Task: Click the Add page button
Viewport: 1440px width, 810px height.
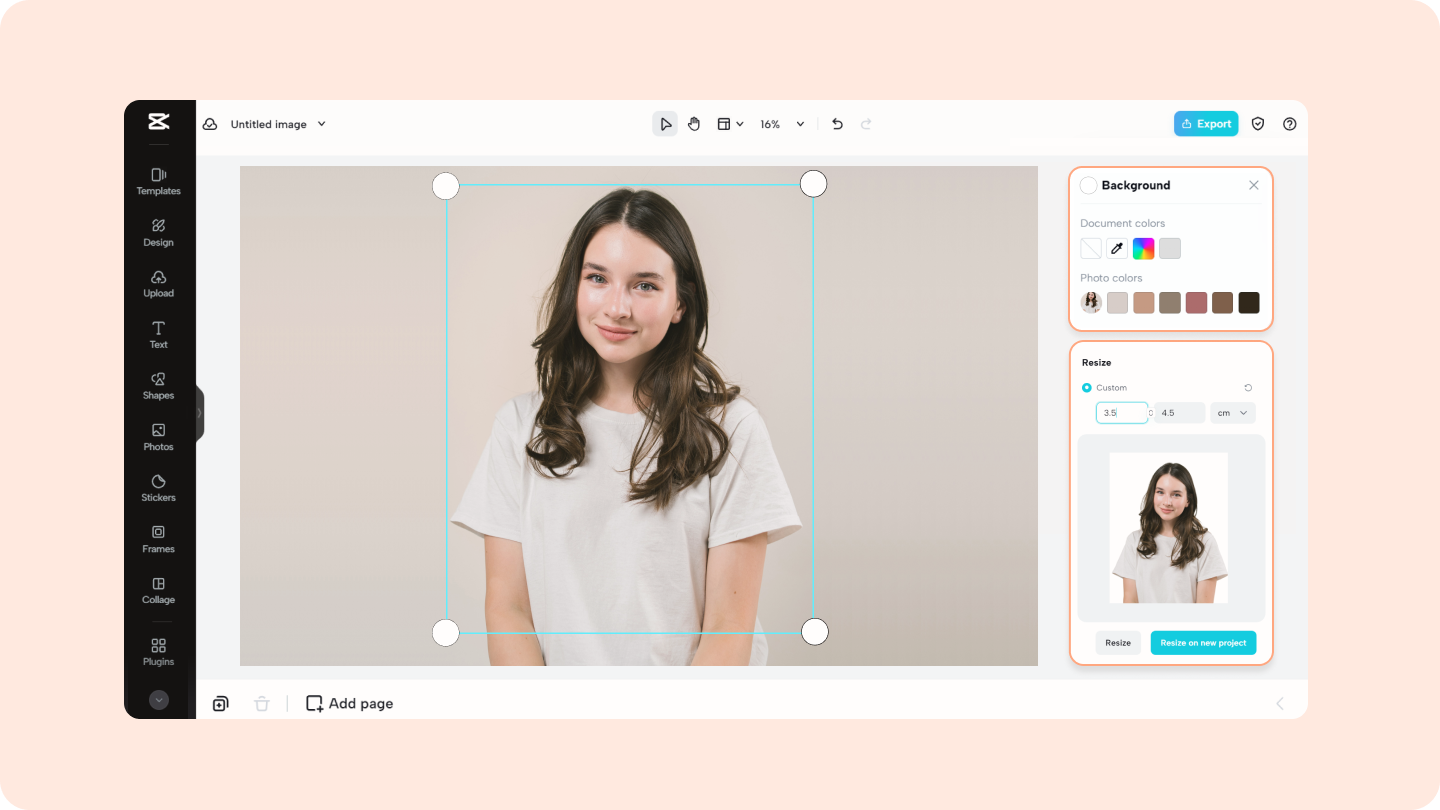Action: [349, 704]
